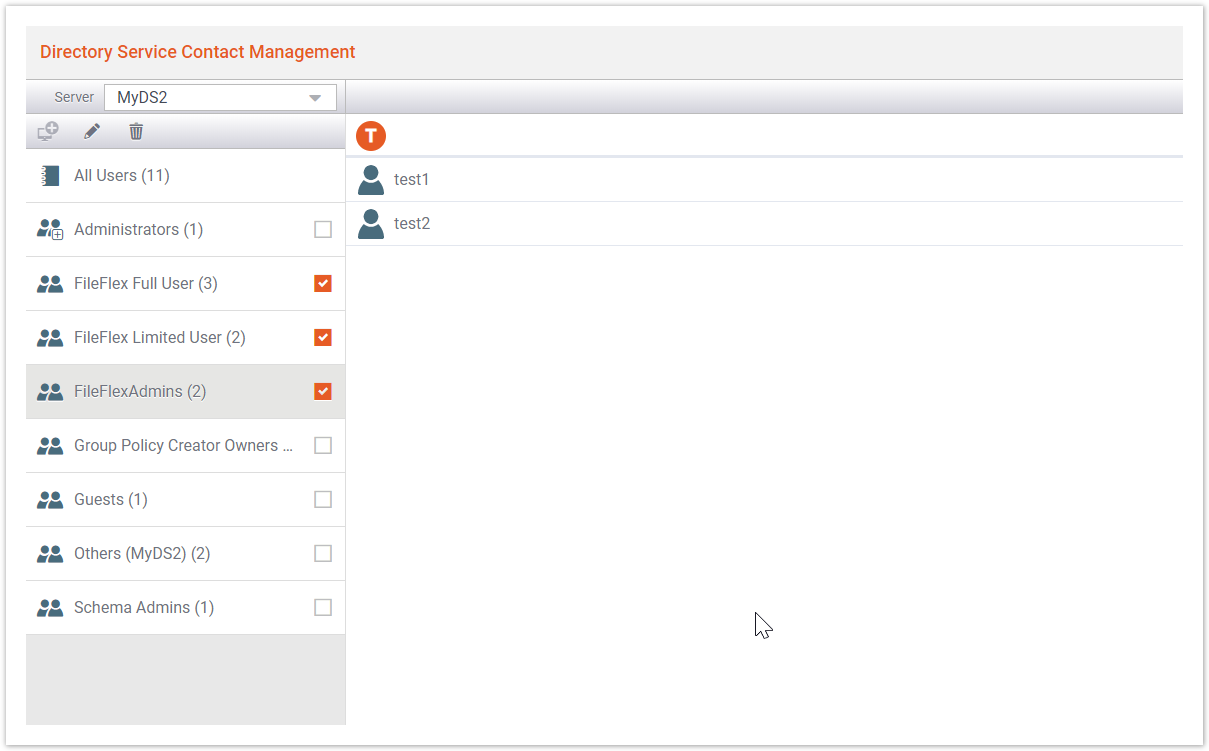Click the Group Policy Creator Owners icon

pyautogui.click(x=50, y=446)
